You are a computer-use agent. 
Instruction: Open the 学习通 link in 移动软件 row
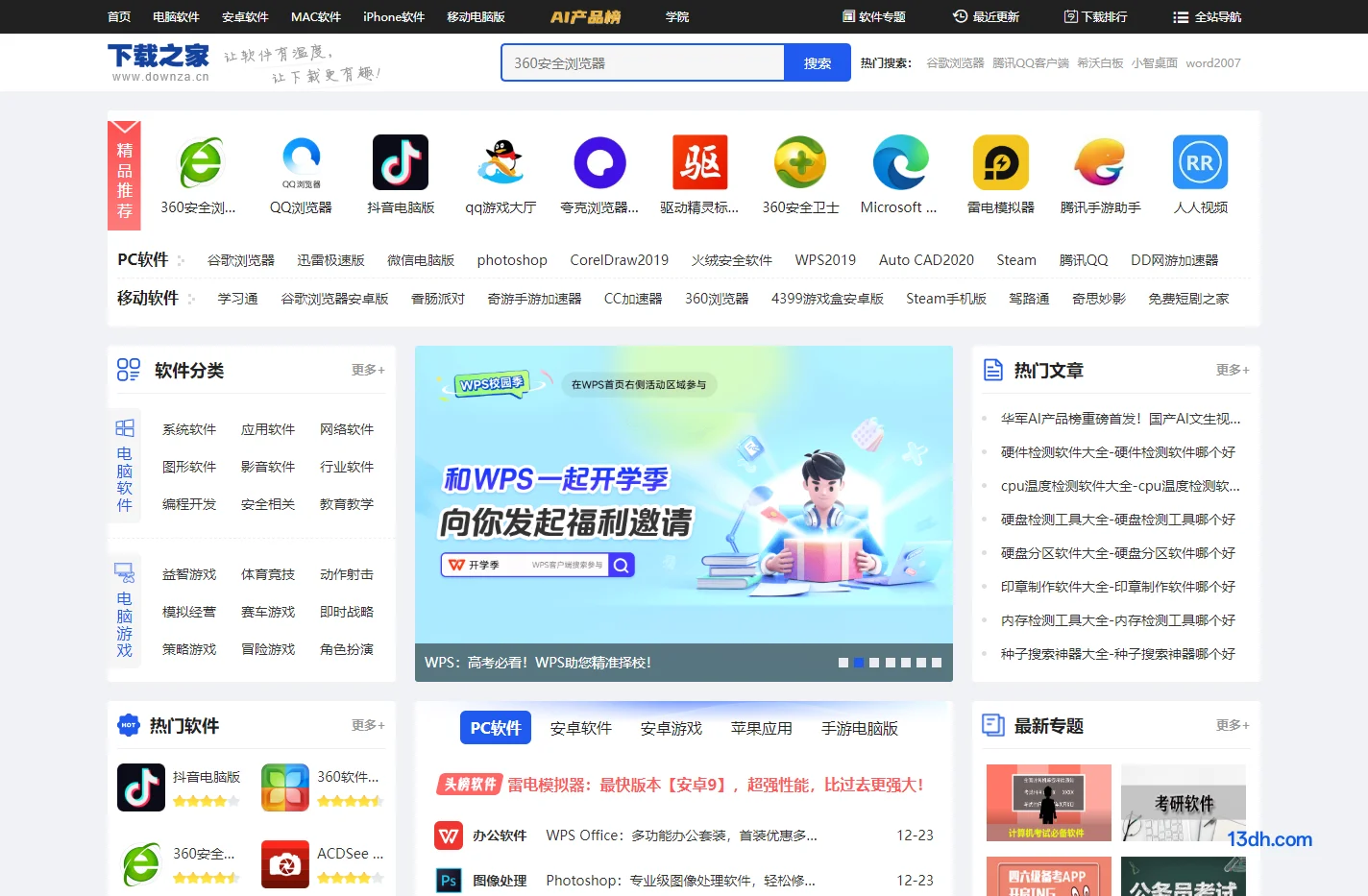[238, 299]
